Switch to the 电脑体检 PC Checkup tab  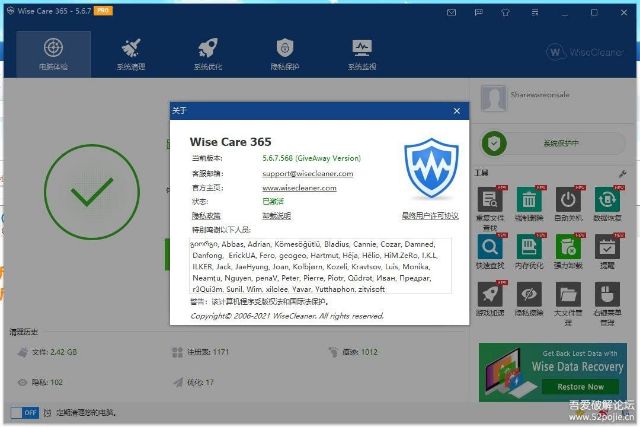(x=53, y=54)
